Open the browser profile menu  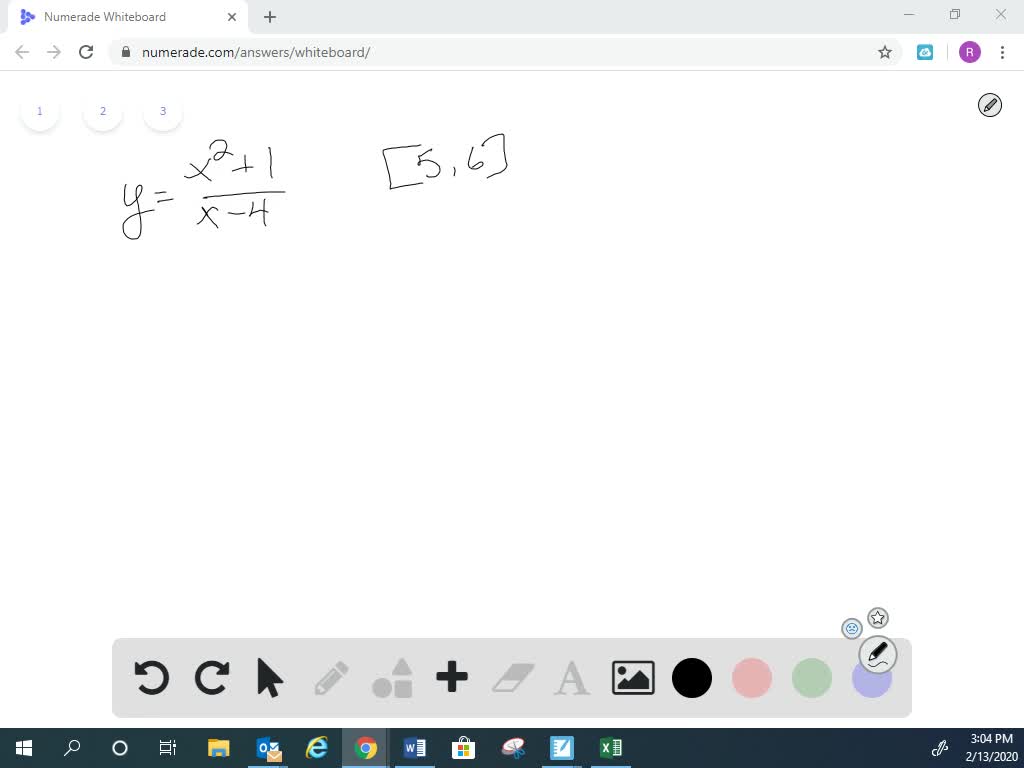(970, 52)
